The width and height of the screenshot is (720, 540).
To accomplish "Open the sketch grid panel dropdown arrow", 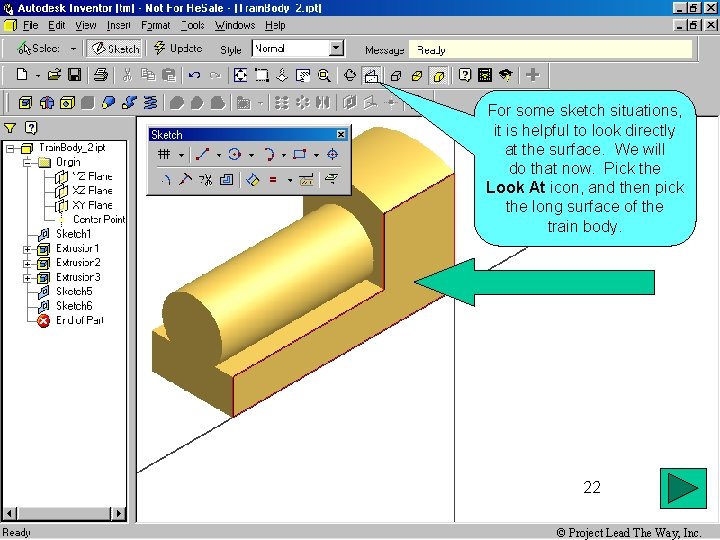I will [x=181, y=155].
